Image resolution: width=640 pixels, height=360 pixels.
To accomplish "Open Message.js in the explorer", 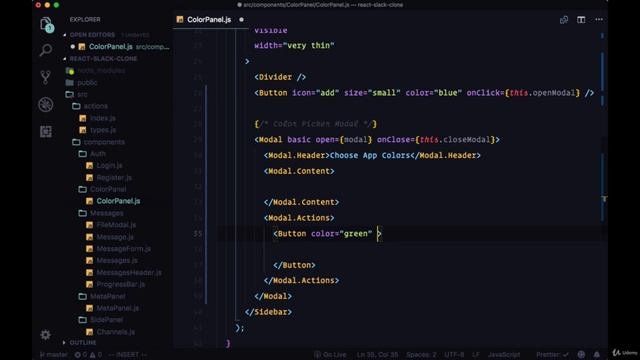I will coord(115,237).
